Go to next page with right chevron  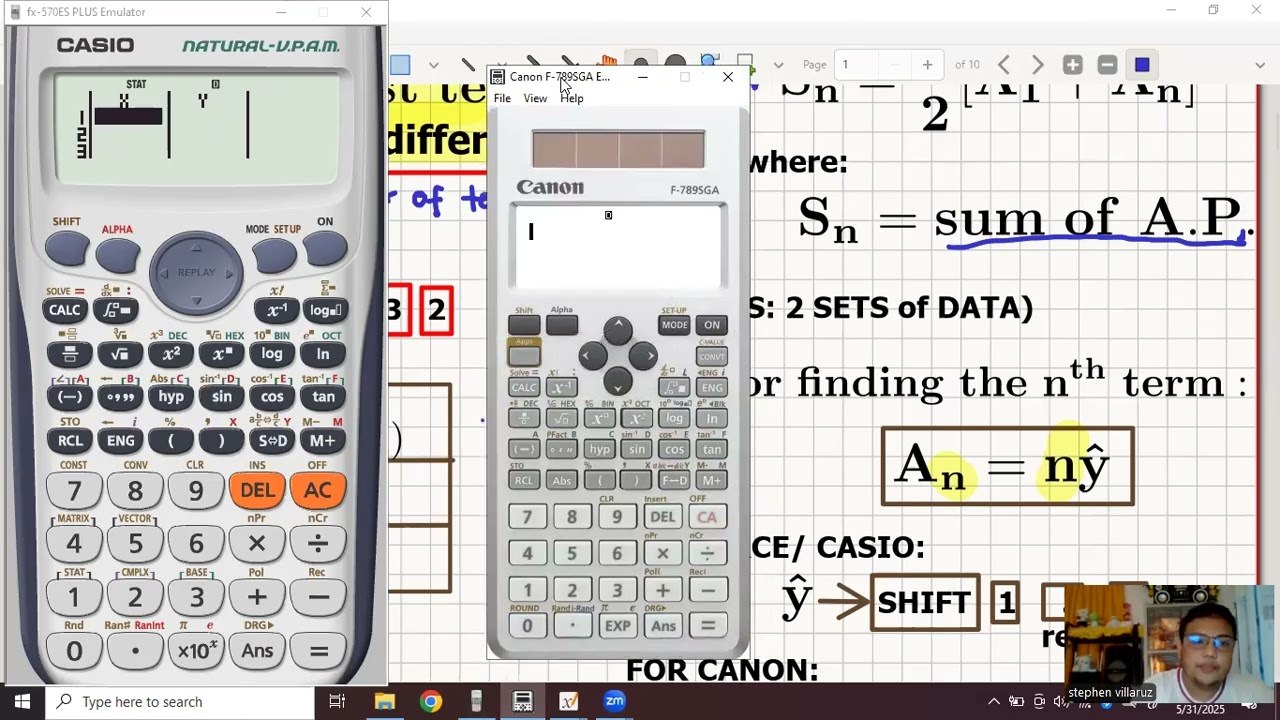[1037, 65]
